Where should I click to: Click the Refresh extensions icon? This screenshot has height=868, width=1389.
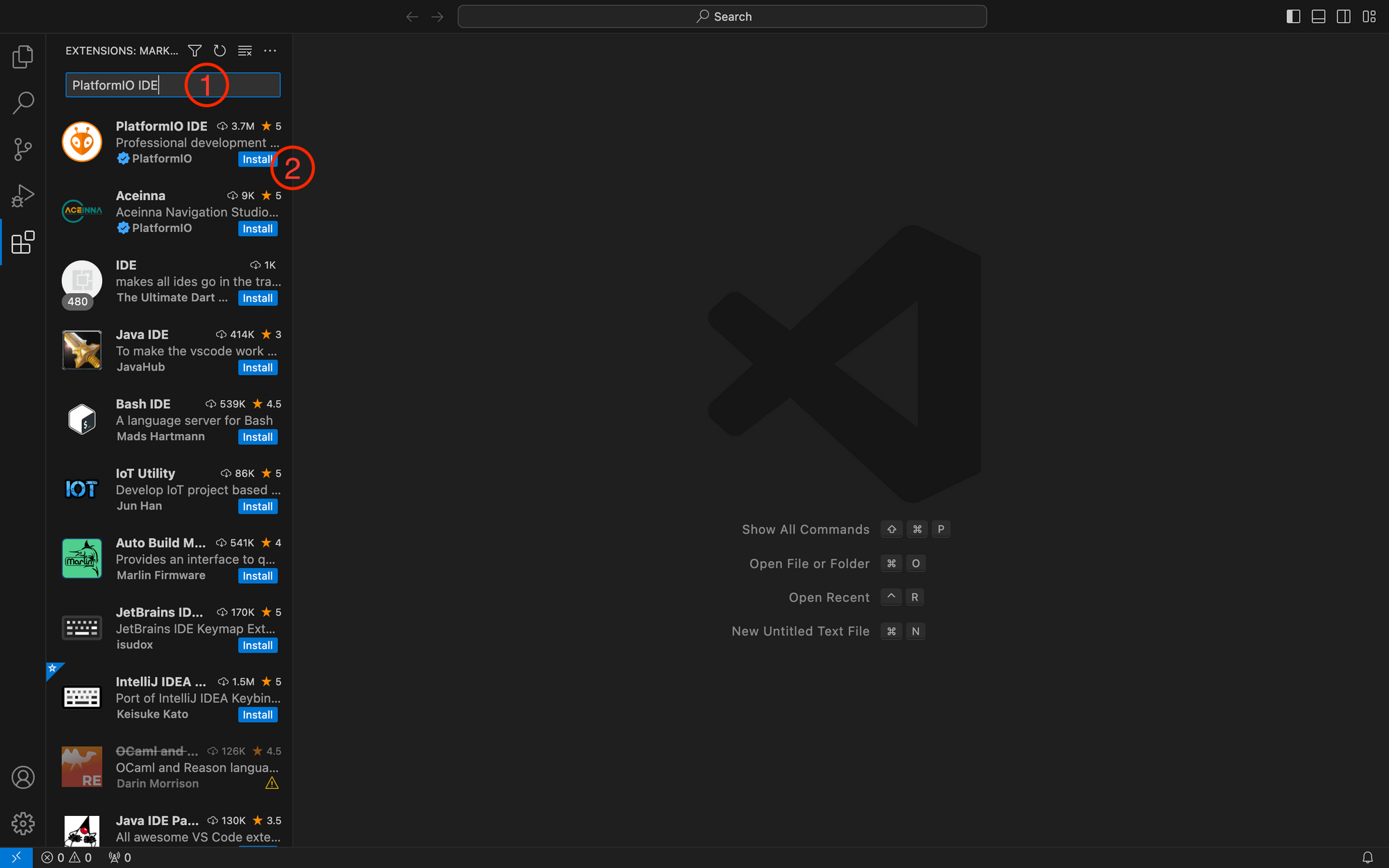[x=219, y=51]
